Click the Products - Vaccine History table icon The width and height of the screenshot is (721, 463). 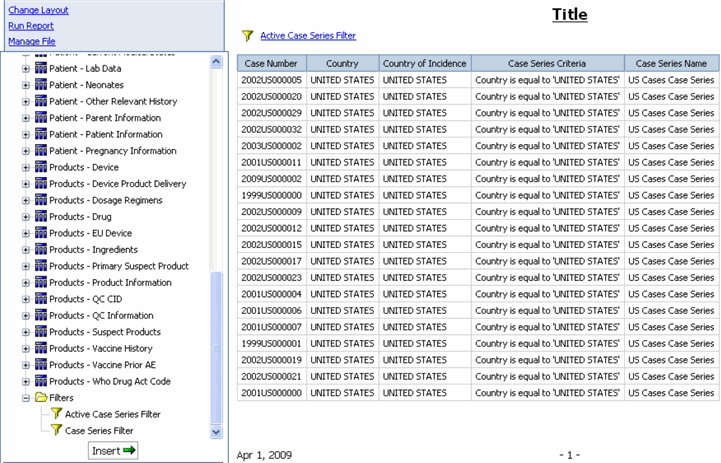pos(41,349)
